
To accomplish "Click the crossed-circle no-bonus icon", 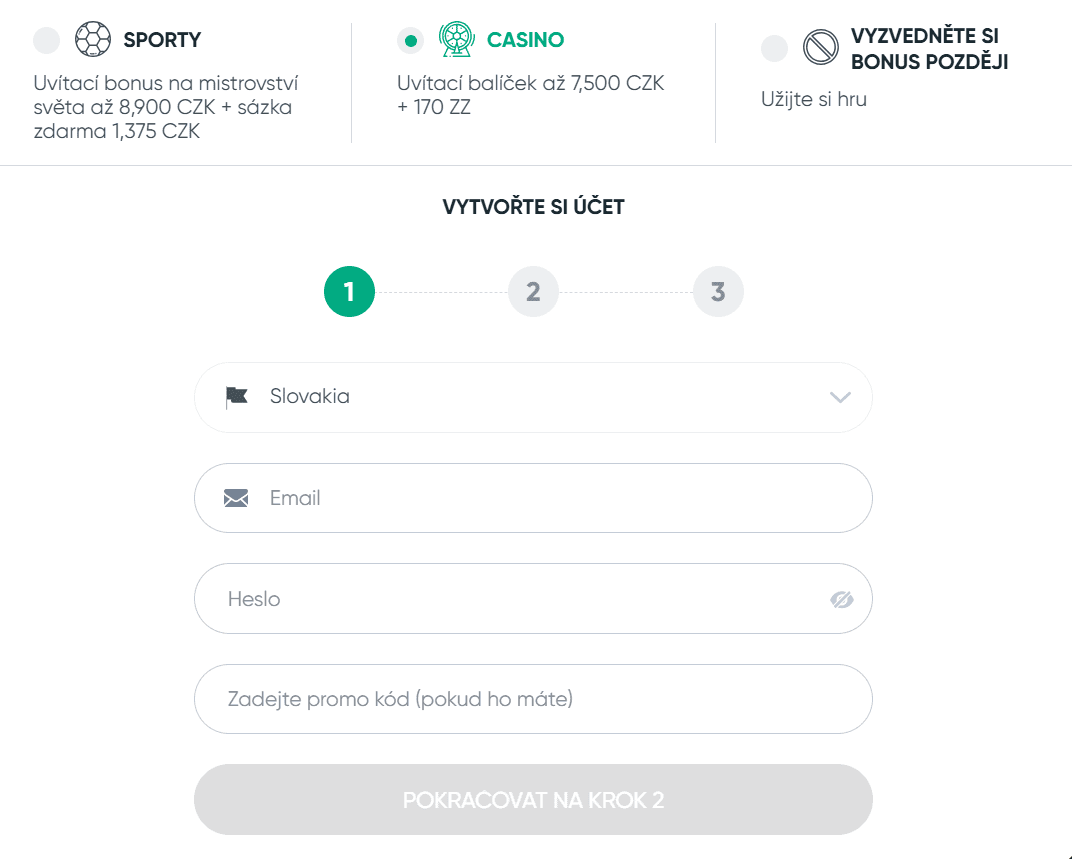I will (x=820, y=47).
